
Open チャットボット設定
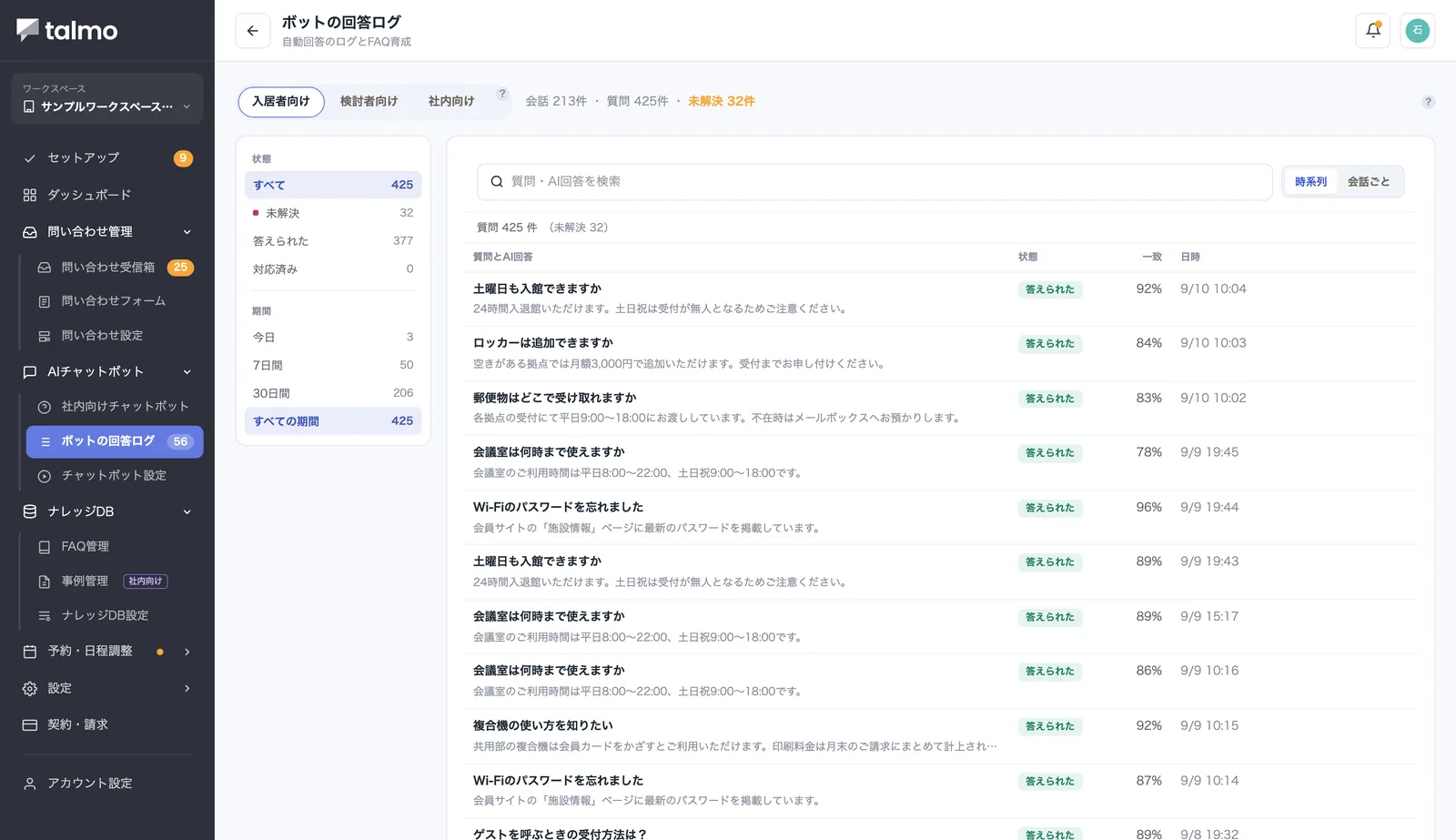tap(115, 476)
